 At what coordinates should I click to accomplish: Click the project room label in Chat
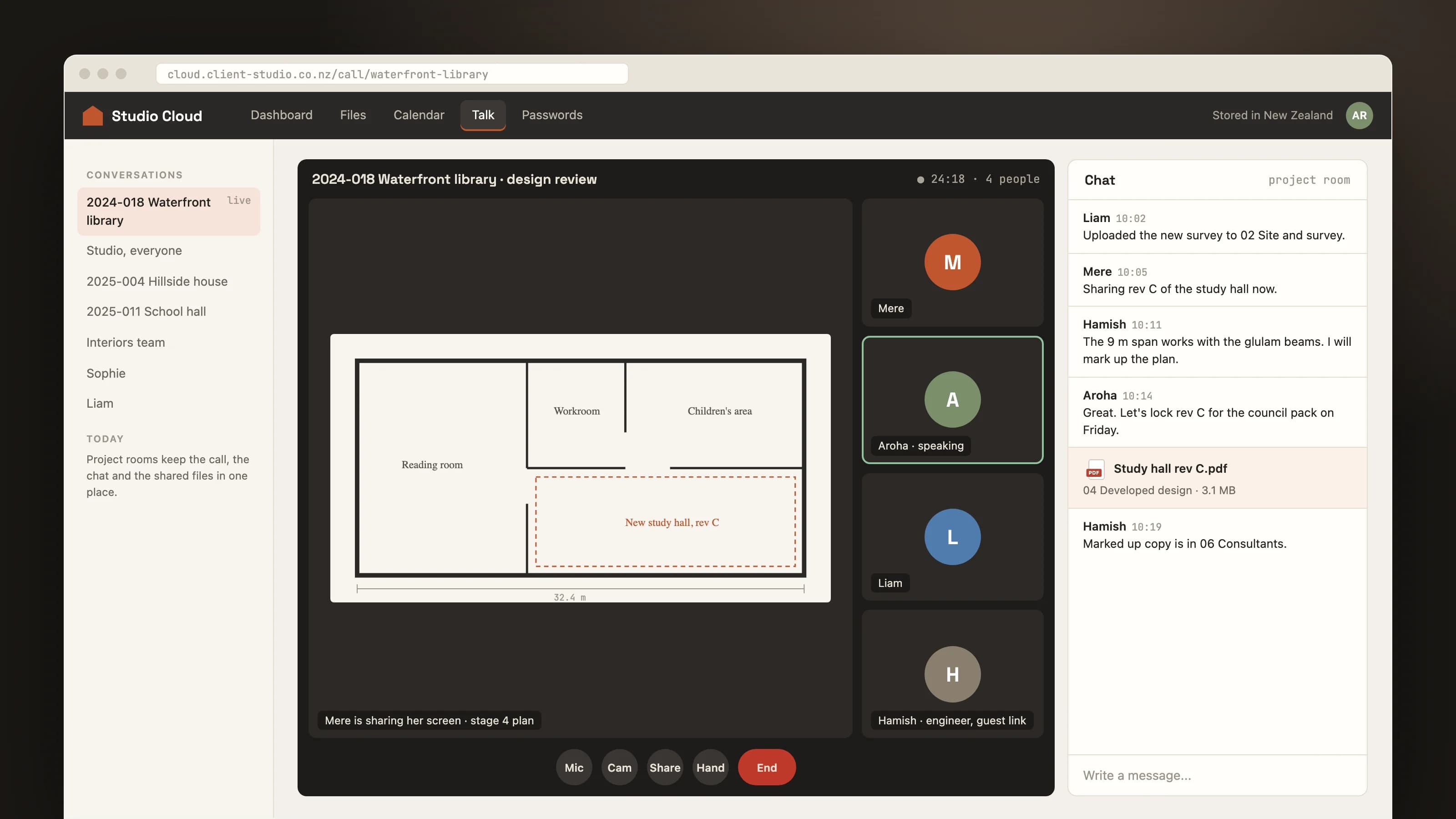pyautogui.click(x=1309, y=180)
